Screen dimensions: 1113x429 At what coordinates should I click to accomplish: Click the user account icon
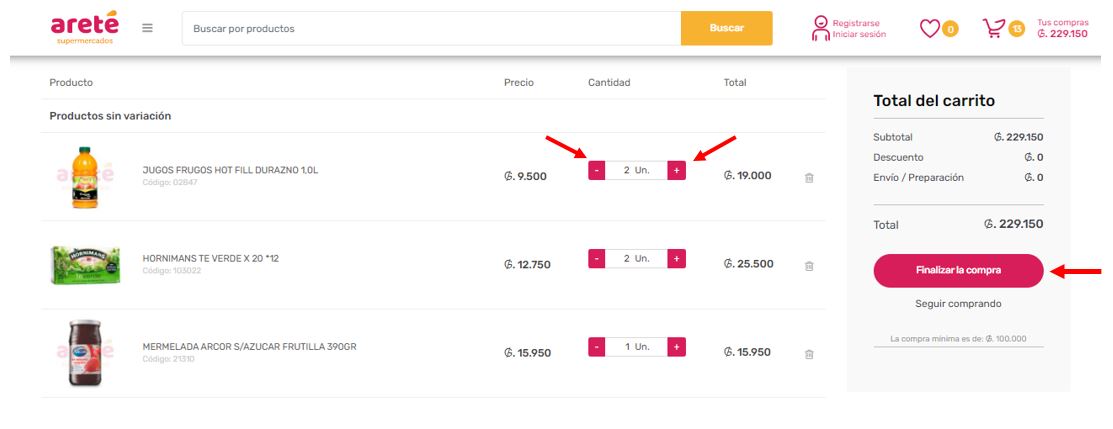(x=820, y=28)
